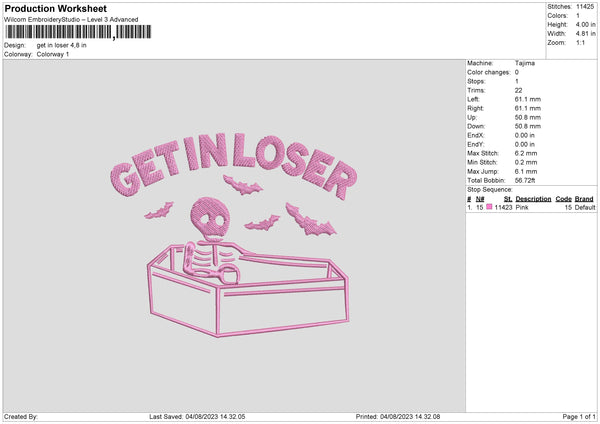
Task: Click the 'Brand' column header
Action: 584,199
